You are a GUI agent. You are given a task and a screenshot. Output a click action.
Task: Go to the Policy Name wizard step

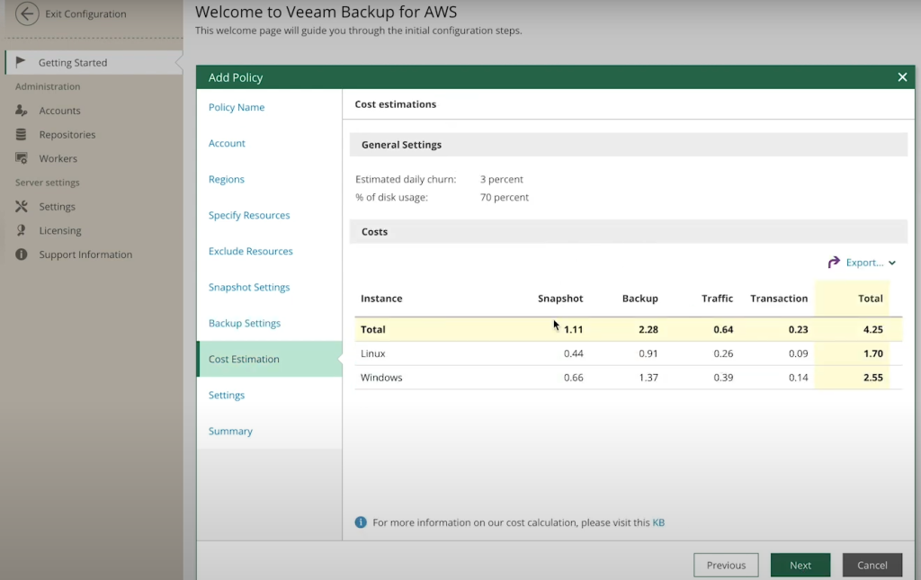[236, 107]
